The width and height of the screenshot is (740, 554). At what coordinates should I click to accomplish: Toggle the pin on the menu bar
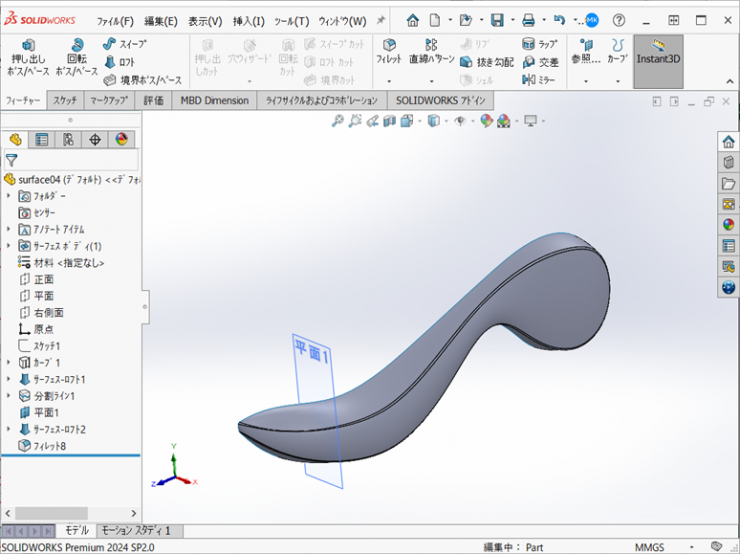pyautogui.click(x=380, y=20)
